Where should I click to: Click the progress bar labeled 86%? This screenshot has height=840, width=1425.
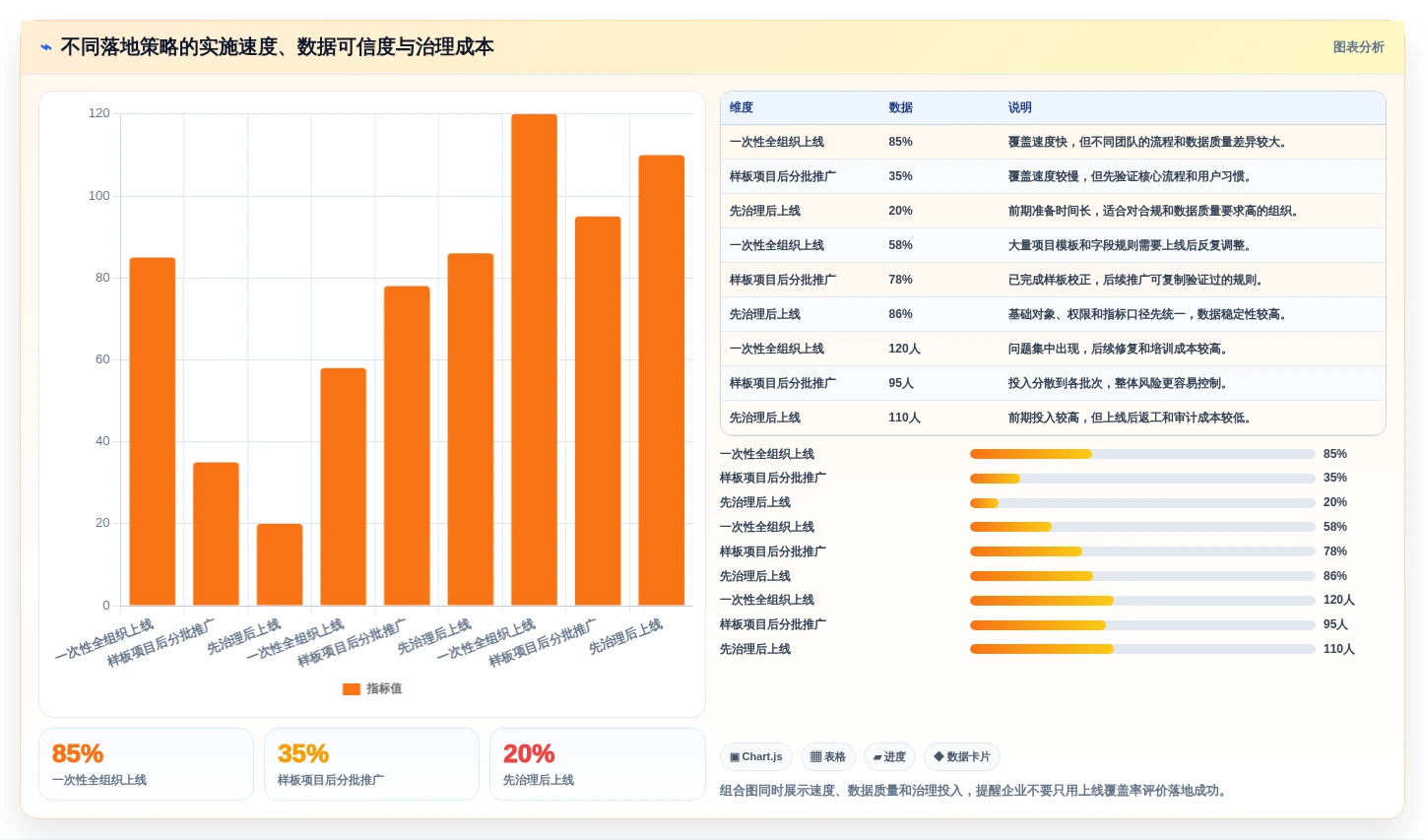click(1142, 576)
